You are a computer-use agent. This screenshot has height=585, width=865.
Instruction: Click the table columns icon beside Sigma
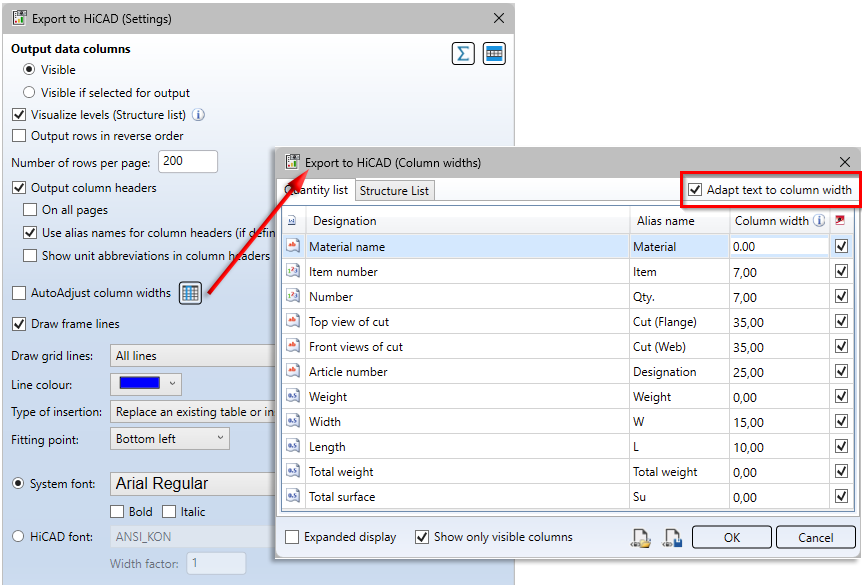point(494,54)
